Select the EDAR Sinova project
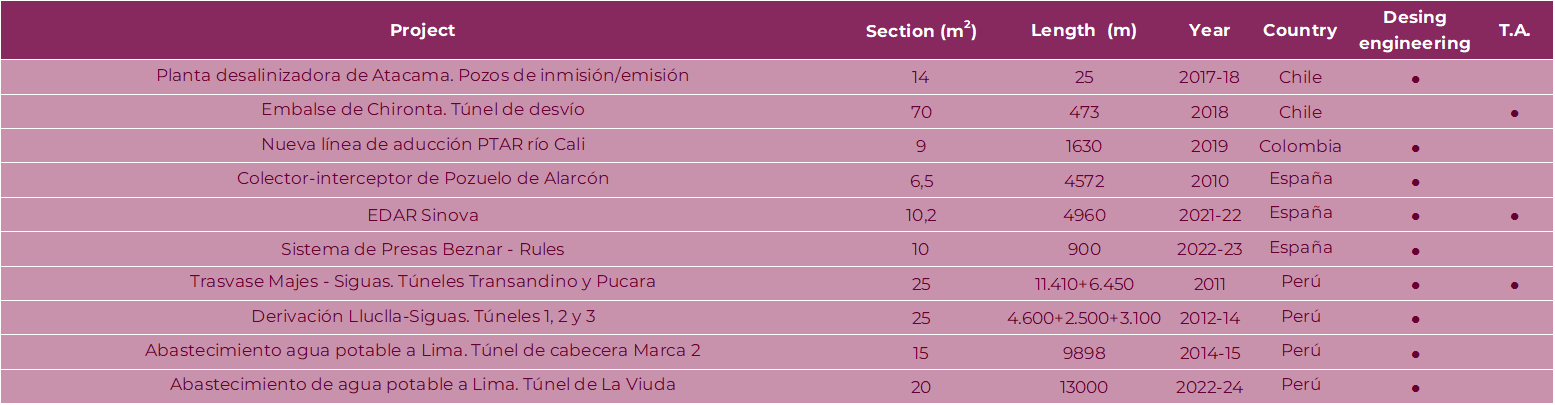This screenshot has width=1555, height=405. (x=422, y=215)
